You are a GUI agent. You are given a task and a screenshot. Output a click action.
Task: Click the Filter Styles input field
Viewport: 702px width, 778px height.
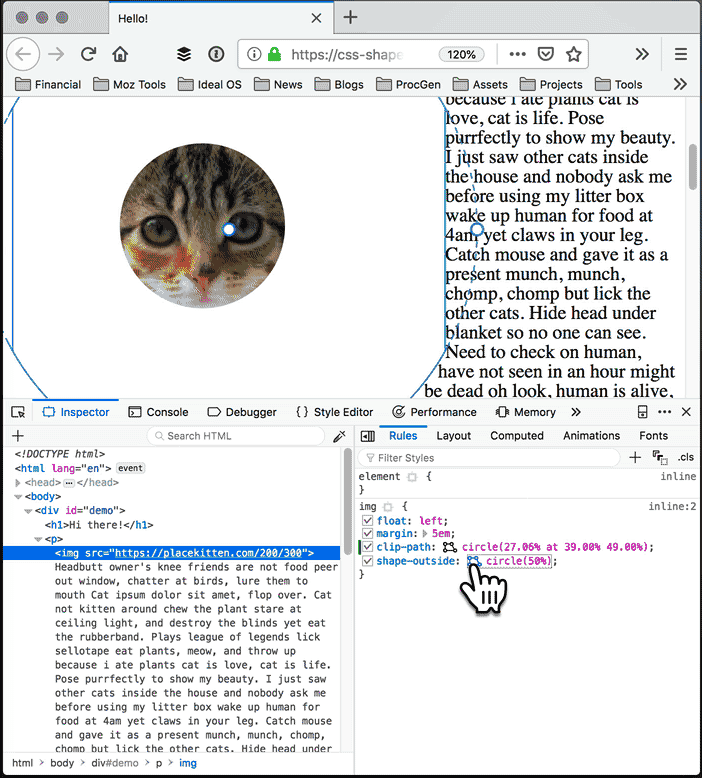489,457
